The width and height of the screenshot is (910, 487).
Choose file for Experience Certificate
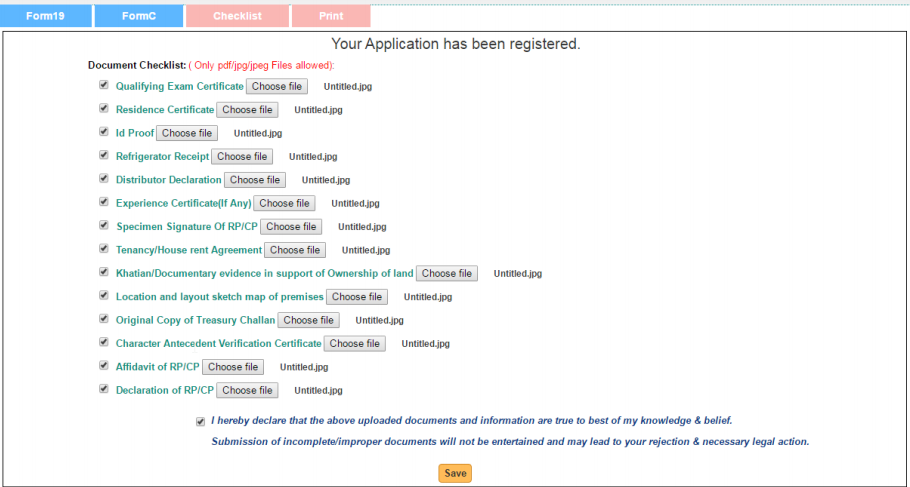(284, 203)
